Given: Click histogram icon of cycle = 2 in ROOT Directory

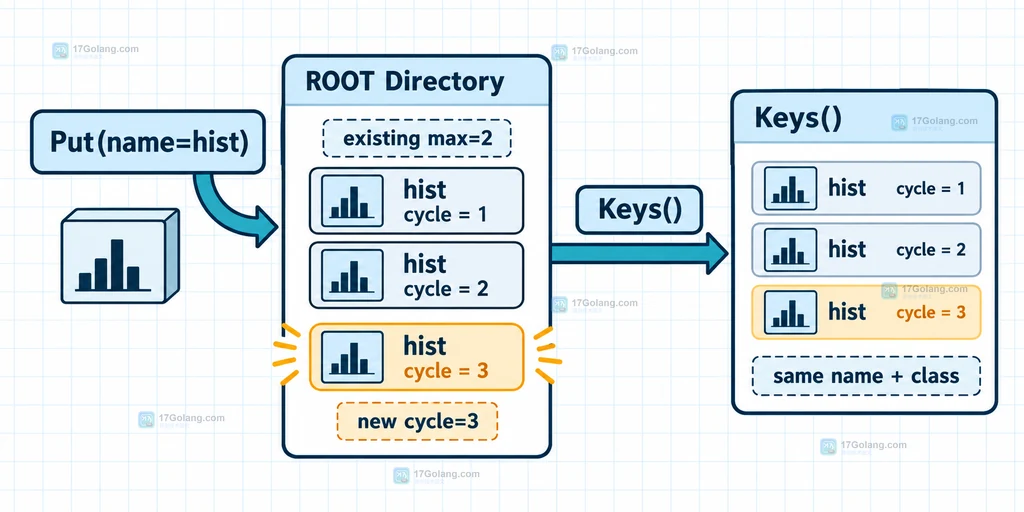Looking at the screenshot, I should point(352,275).
